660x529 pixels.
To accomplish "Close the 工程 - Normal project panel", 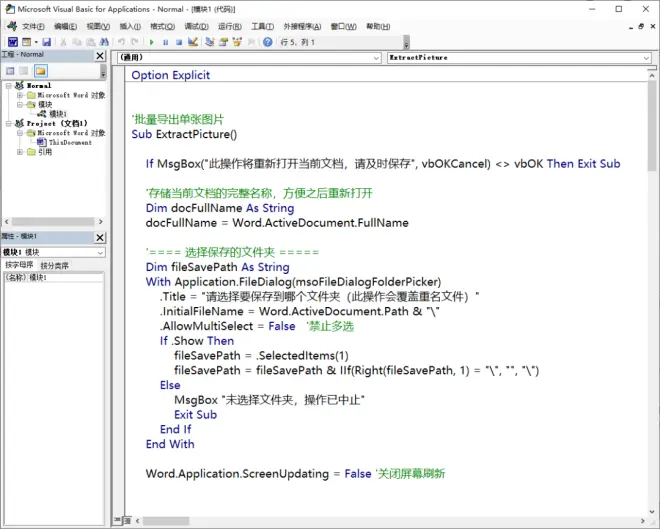I will (100, 56).
